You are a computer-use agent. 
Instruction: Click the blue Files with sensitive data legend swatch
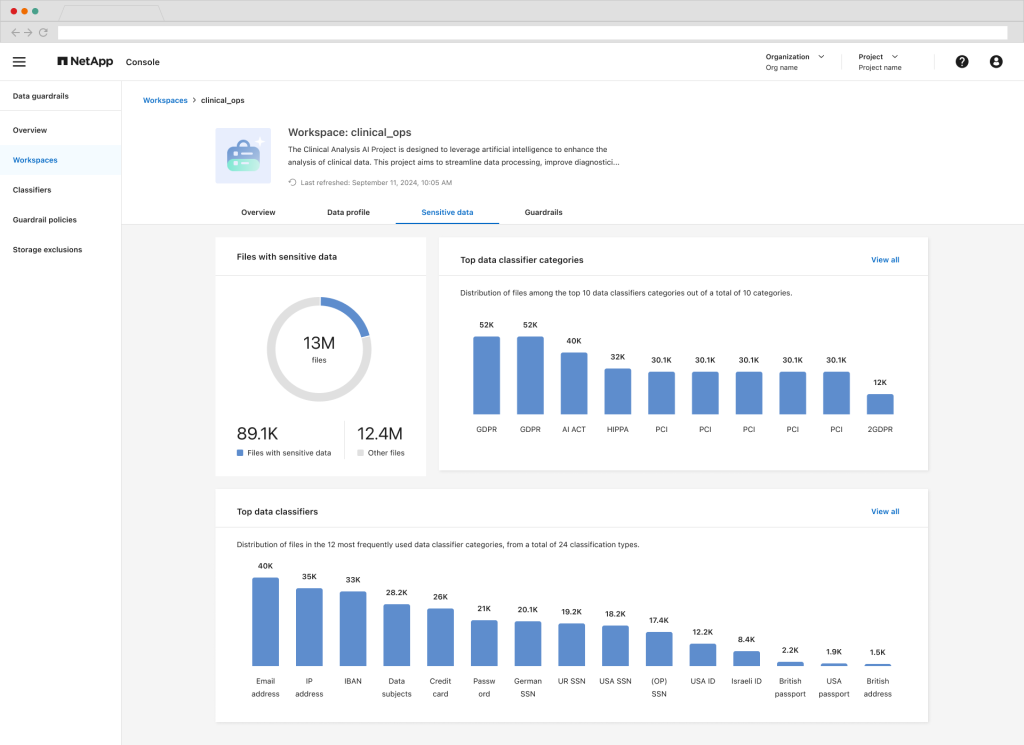[240, 453]
